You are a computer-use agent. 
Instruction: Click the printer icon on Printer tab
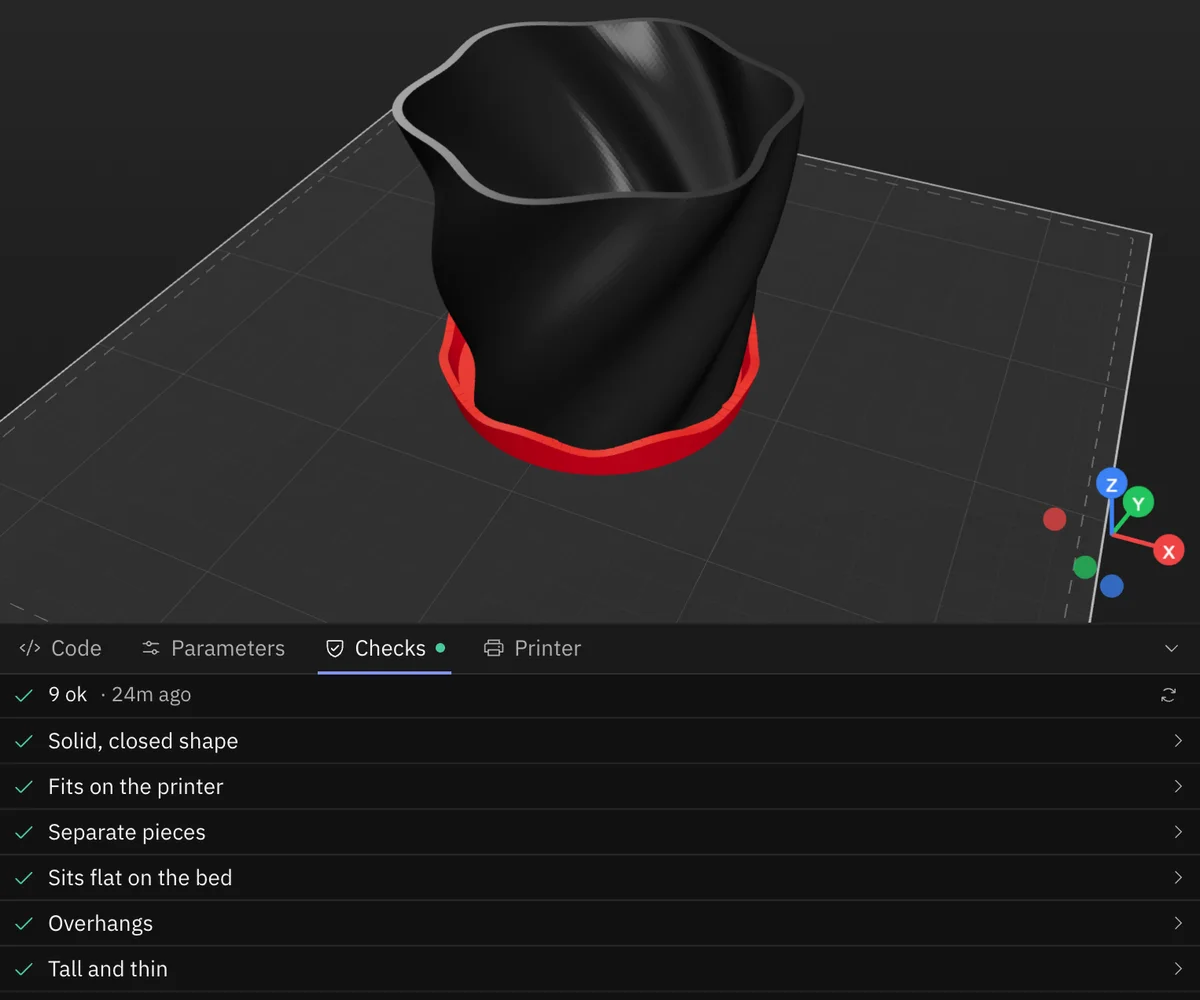(493, 648)
